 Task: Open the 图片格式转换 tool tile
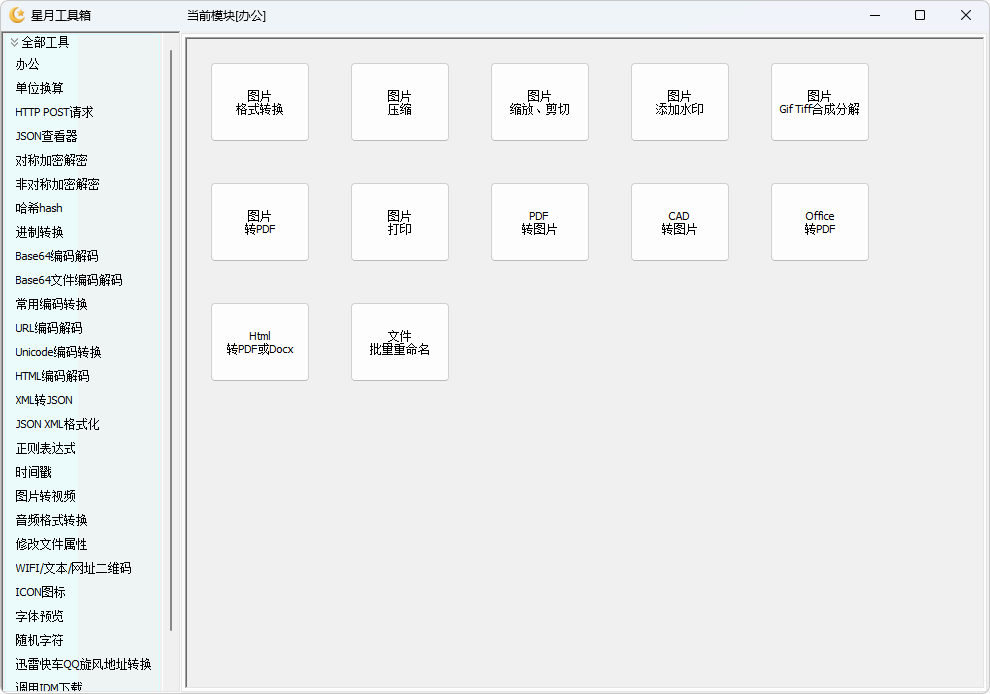[260, 102]
